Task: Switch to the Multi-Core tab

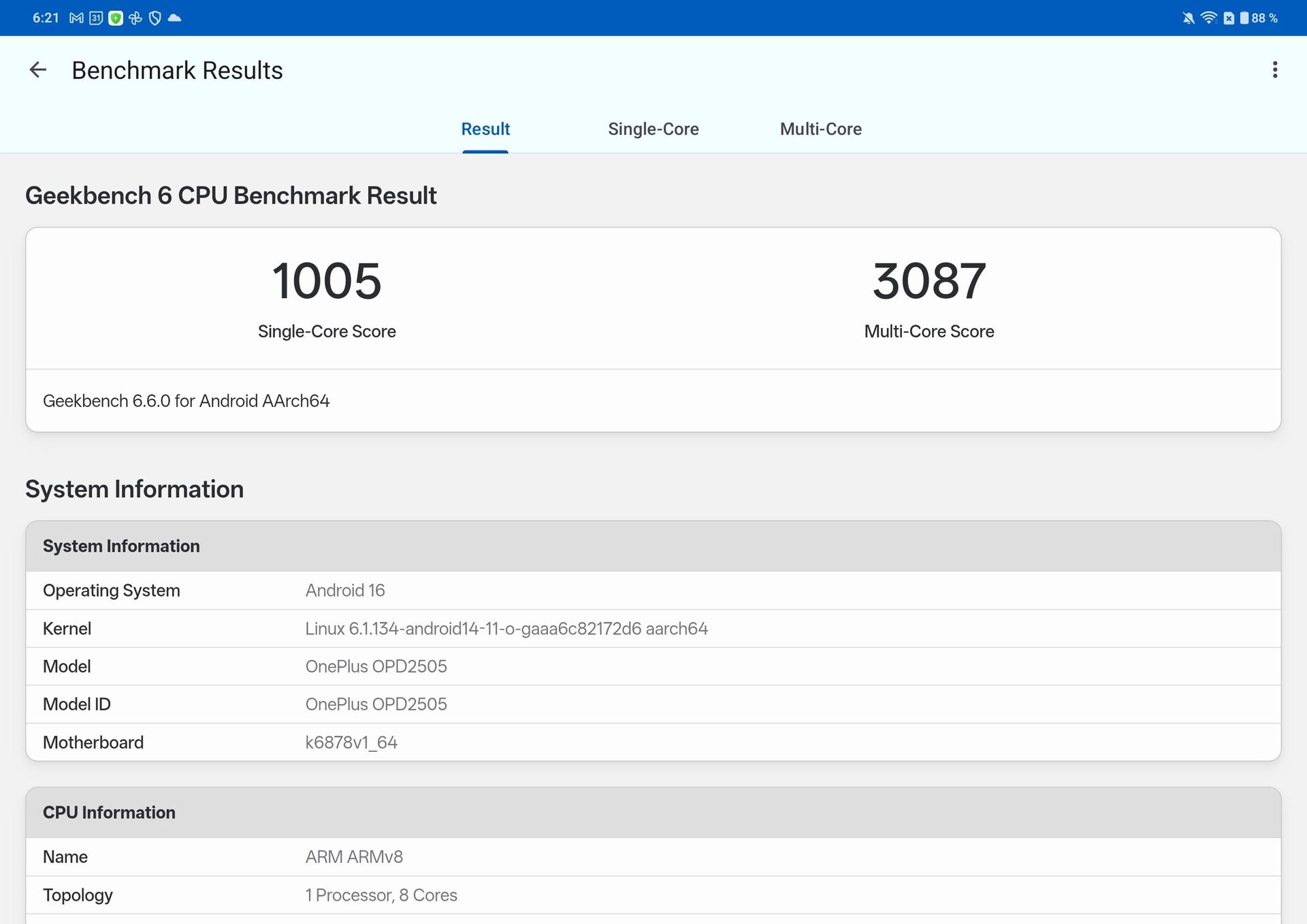Action: (820, 129)
